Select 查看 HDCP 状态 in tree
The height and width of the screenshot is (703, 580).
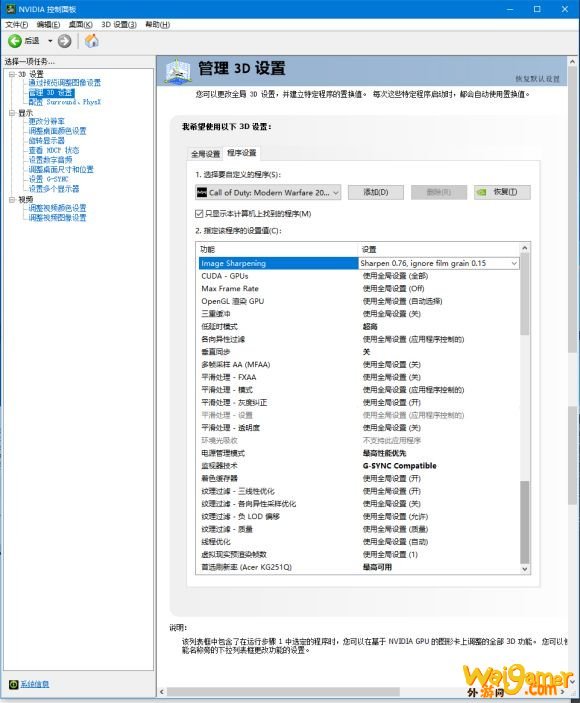[54, 150]
